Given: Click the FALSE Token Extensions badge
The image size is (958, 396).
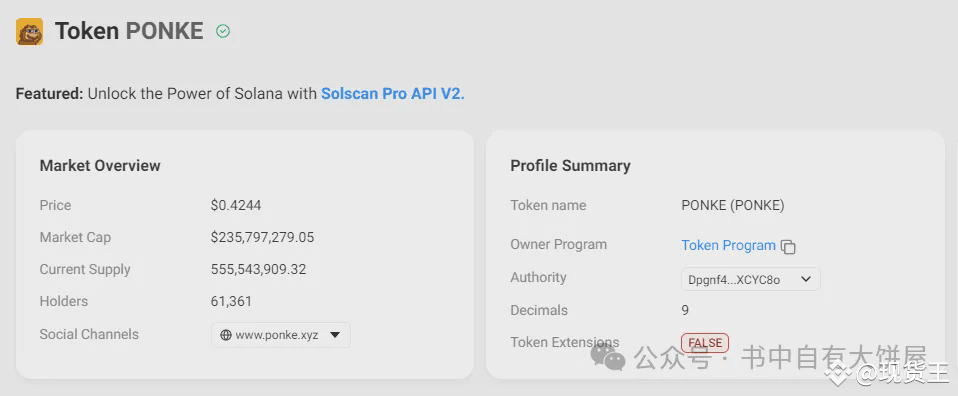Looking at the screenshot, I should 705,343.
